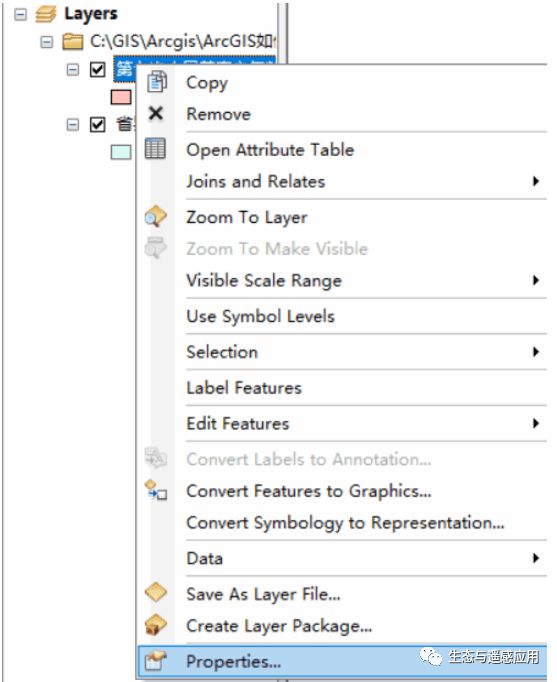Click the Copy icon in context menu
This screenshot has height=682, width=557.
tap(157, 82)
